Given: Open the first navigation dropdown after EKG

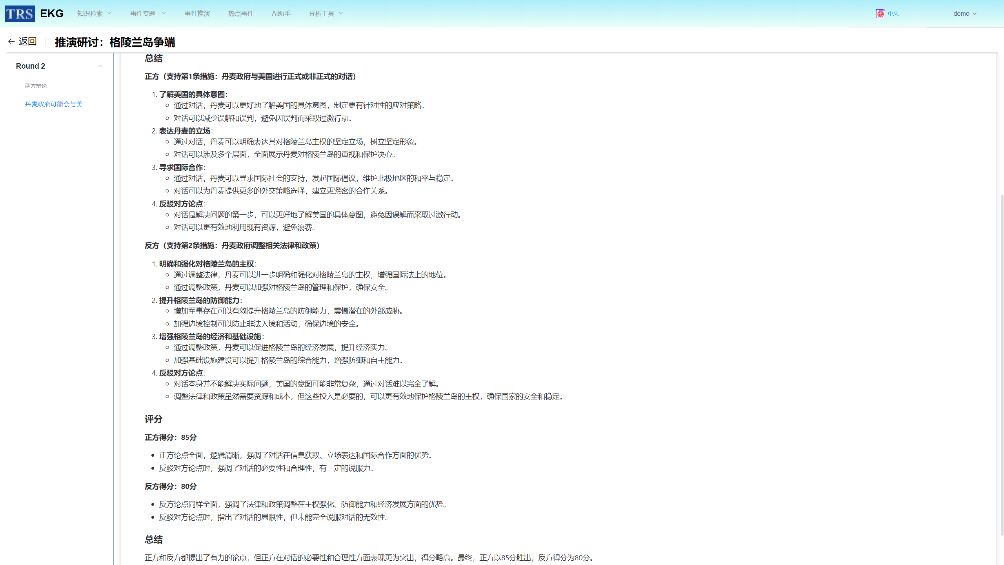Looking at the screenshot, I should tap(93, 13).
